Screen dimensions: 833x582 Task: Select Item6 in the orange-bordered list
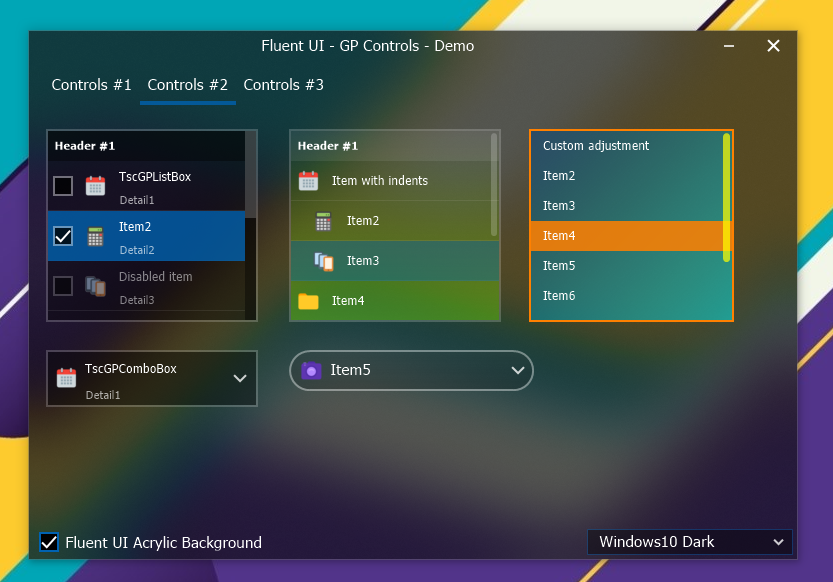627,296
